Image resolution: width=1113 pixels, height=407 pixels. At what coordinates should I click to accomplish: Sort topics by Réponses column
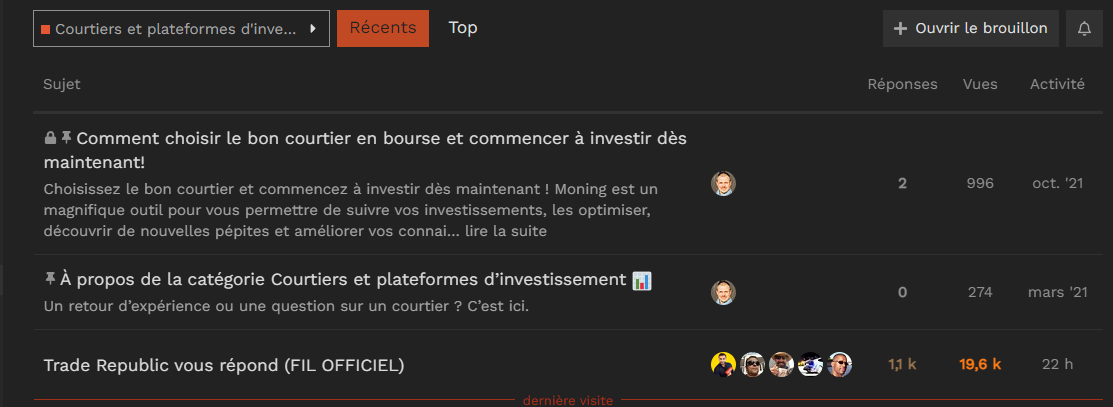(902, 84)
